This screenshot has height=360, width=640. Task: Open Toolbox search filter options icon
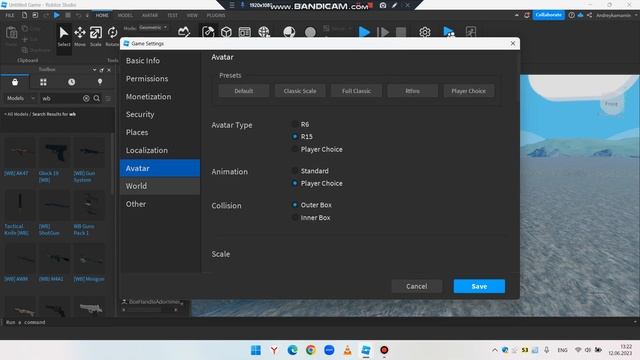108,98
